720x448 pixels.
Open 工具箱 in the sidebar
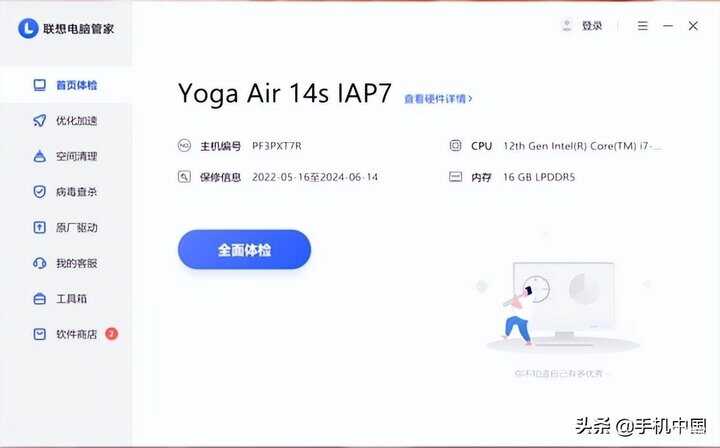65,298
